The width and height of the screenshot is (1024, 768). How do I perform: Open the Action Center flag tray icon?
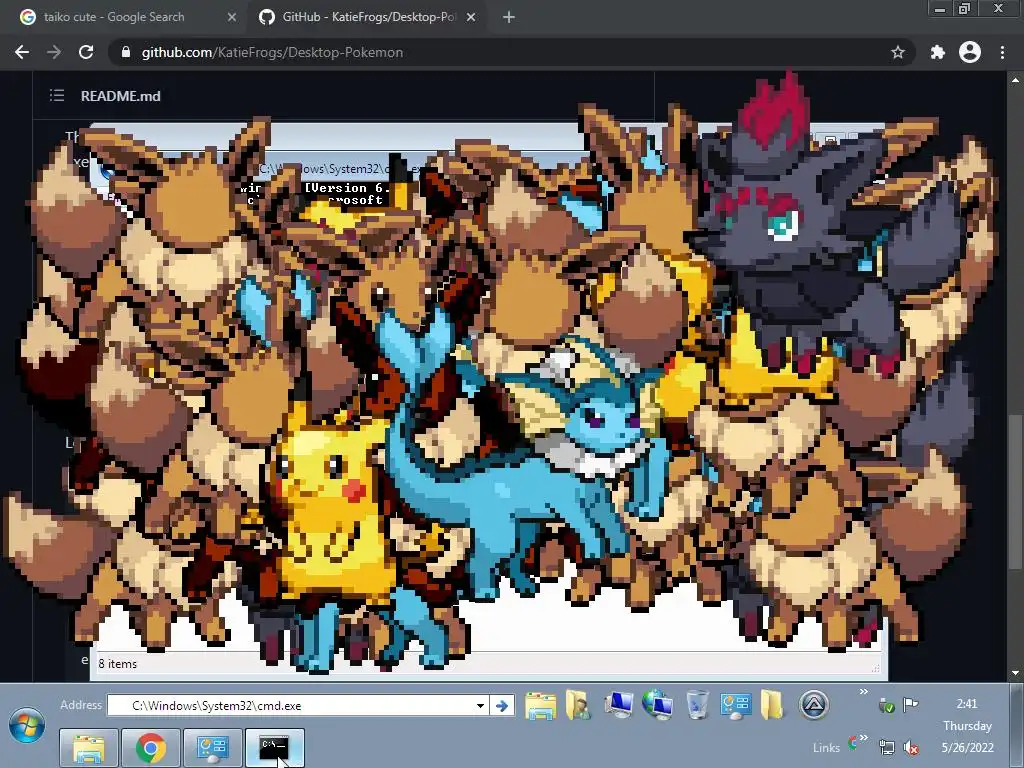(910, 704)
